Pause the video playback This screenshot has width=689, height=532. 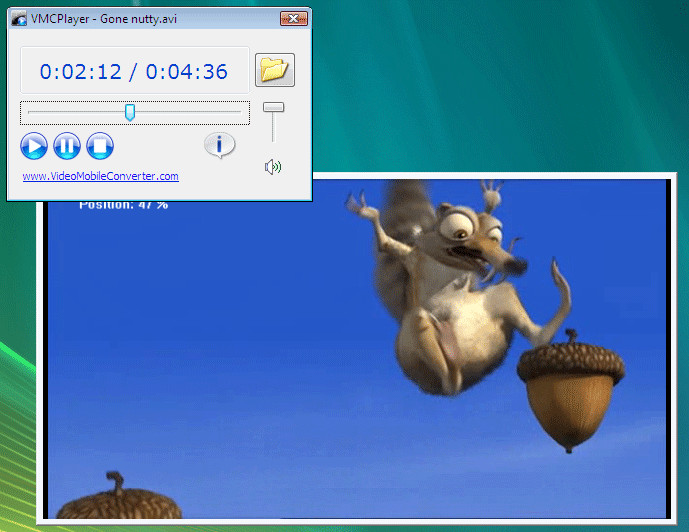(67, 146)
